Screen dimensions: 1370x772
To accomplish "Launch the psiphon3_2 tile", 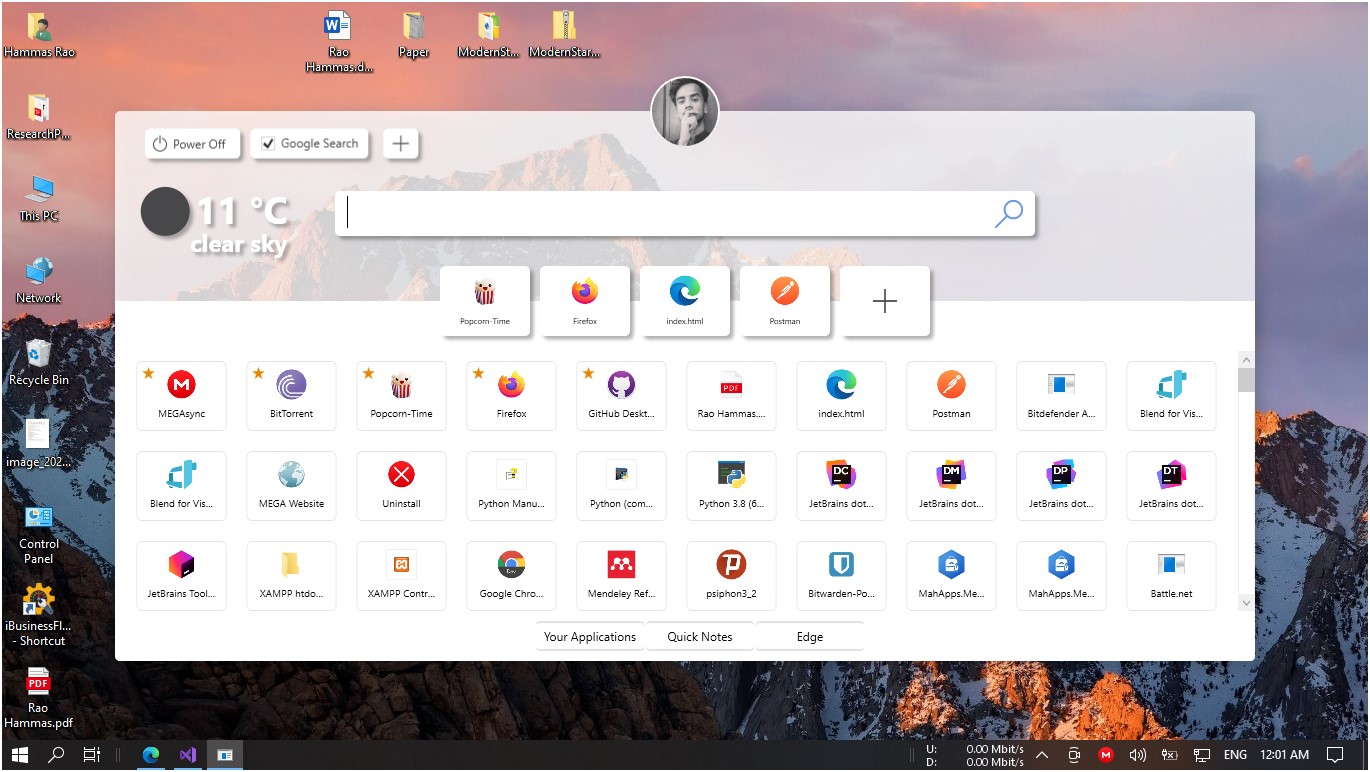I will (731, 575).
